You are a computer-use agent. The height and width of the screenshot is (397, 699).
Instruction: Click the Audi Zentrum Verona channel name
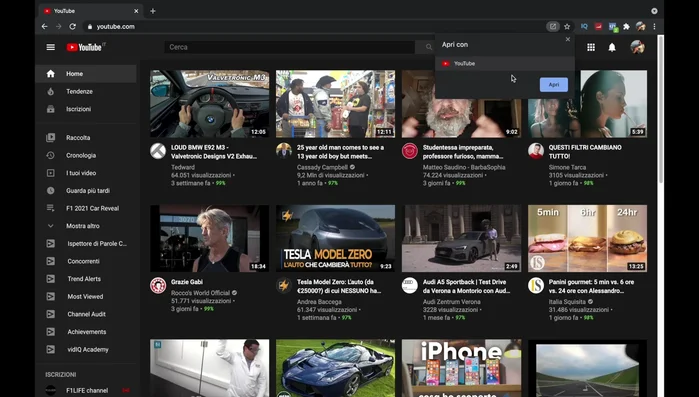(x=452, y=302)
